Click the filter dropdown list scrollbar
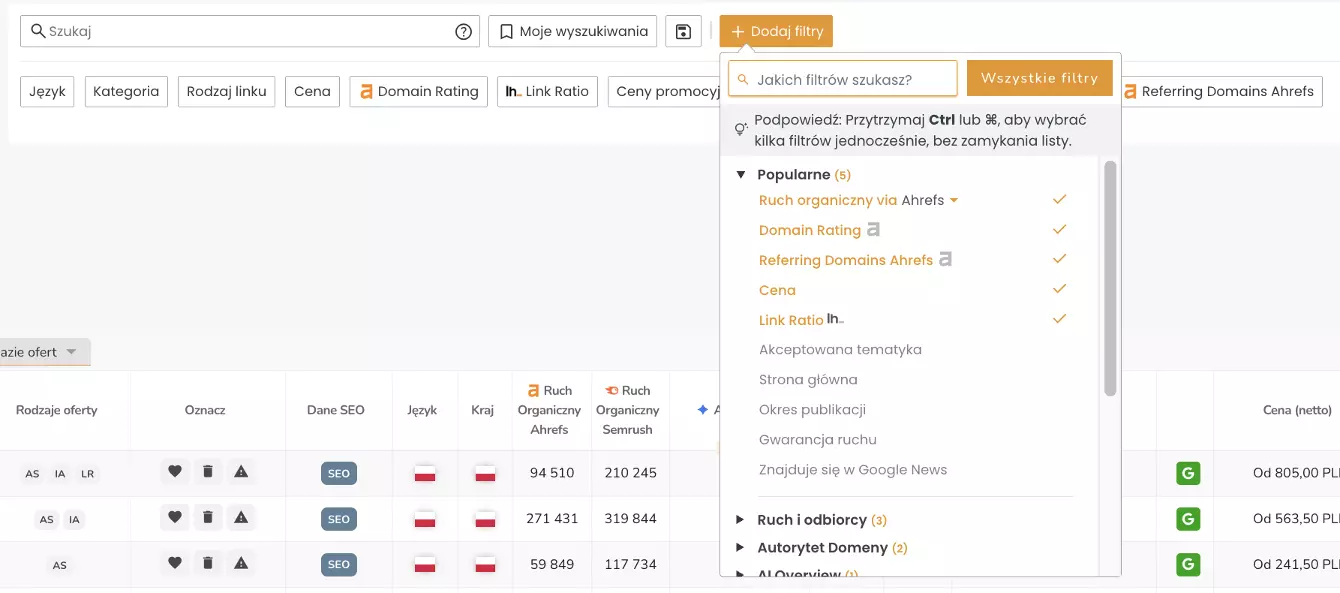The width and height of the screenshot is (1340, 593). pos(1110,278)
